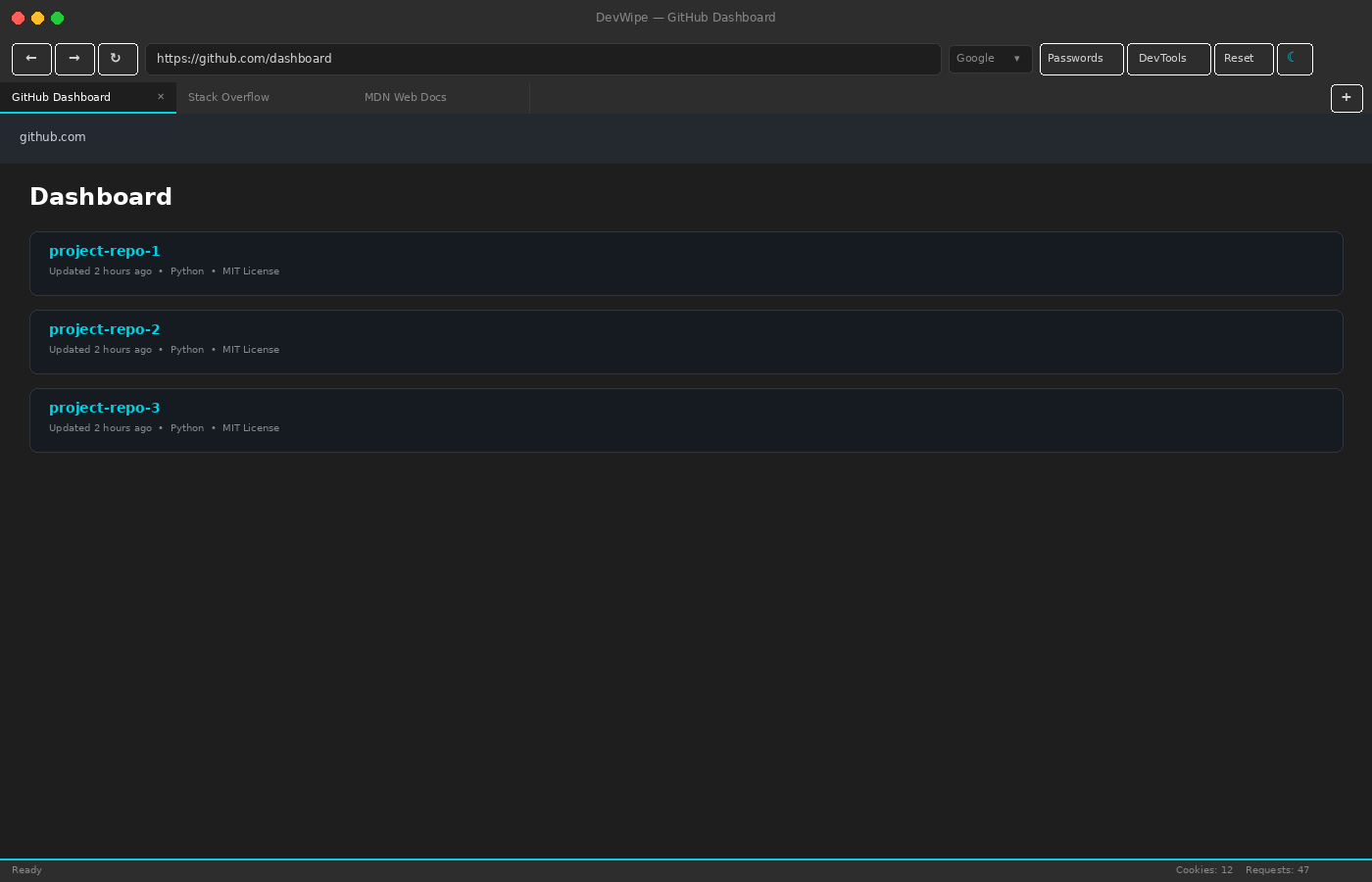Click the back navigation arrow

(x=31, y=59)
